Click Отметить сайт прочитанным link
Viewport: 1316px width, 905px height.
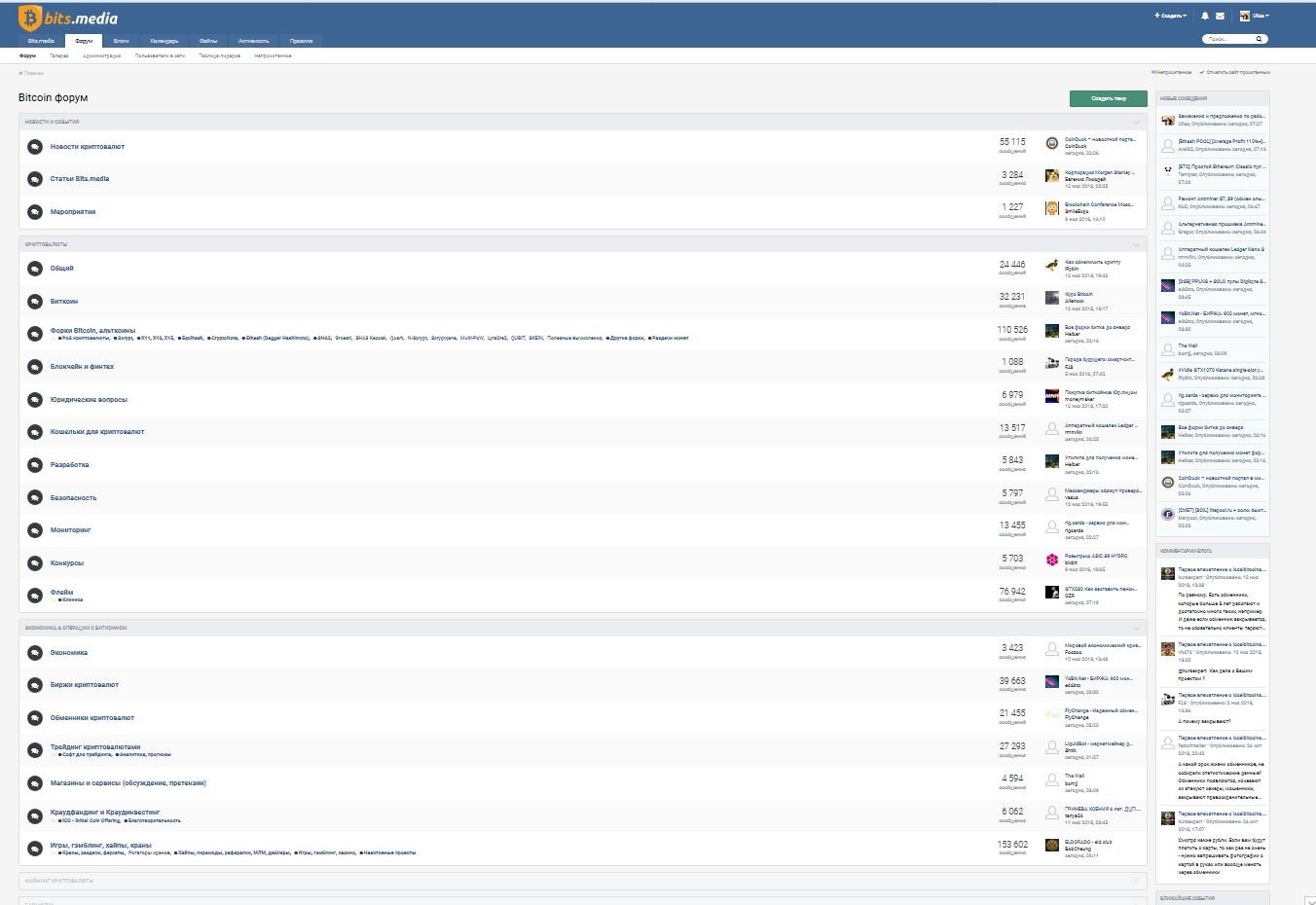(x=1234, y=72)
